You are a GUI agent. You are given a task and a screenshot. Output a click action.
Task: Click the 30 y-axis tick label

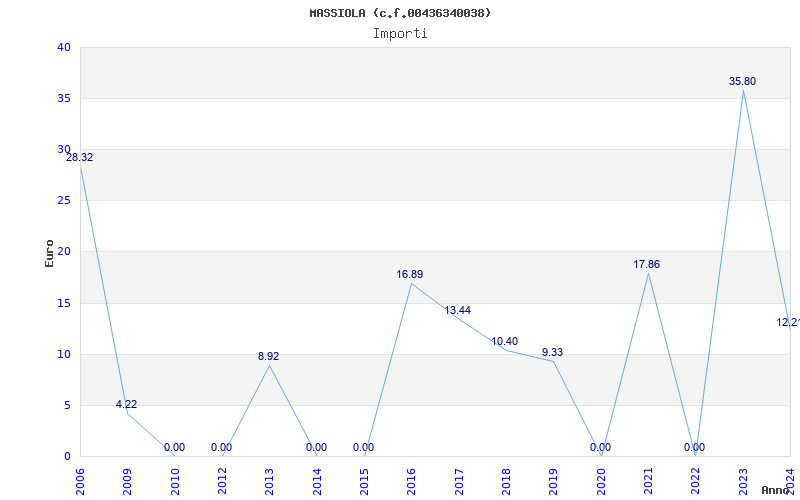click(64, 149)
